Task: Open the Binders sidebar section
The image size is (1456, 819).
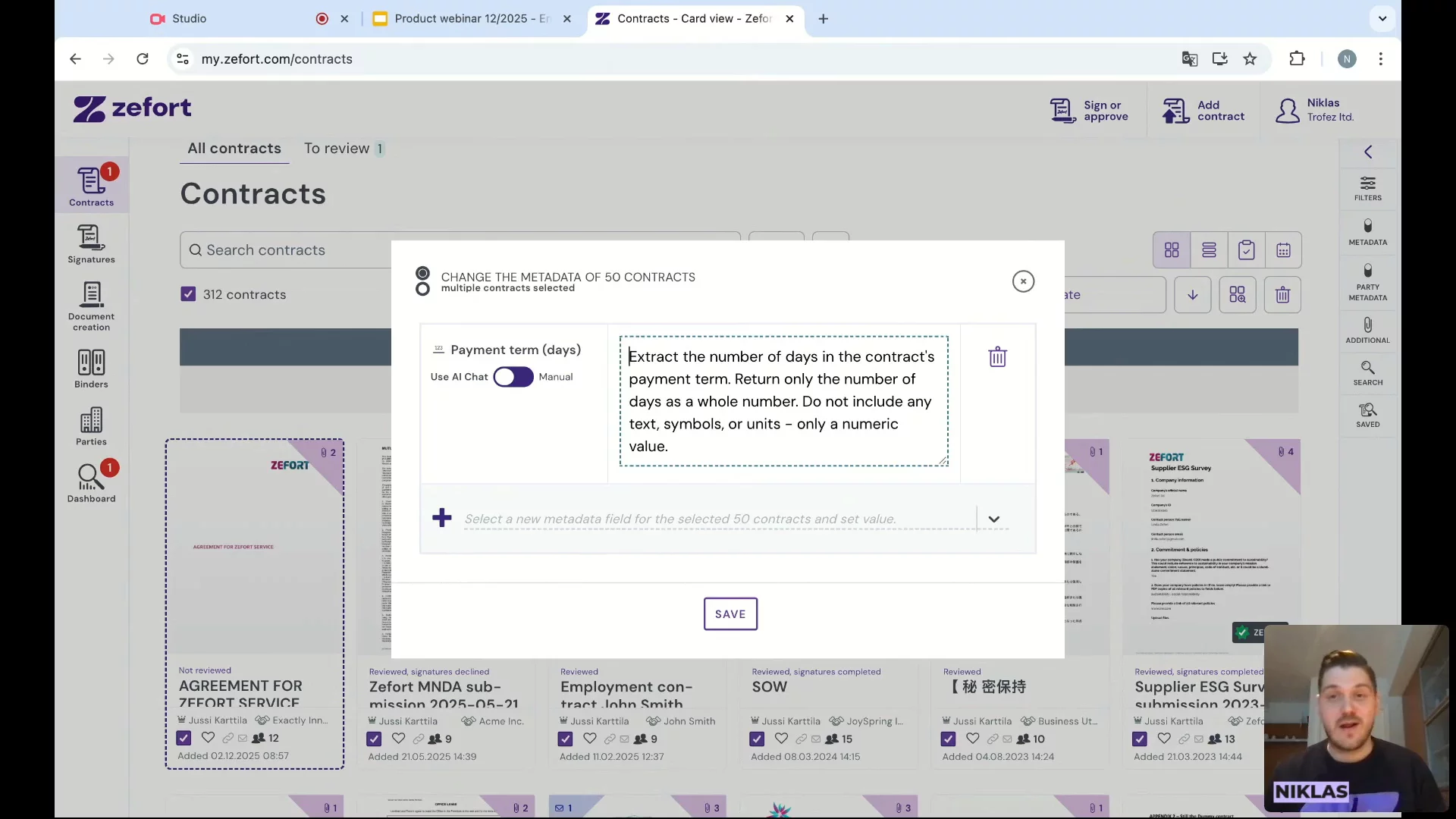Action: coord(91,369)
